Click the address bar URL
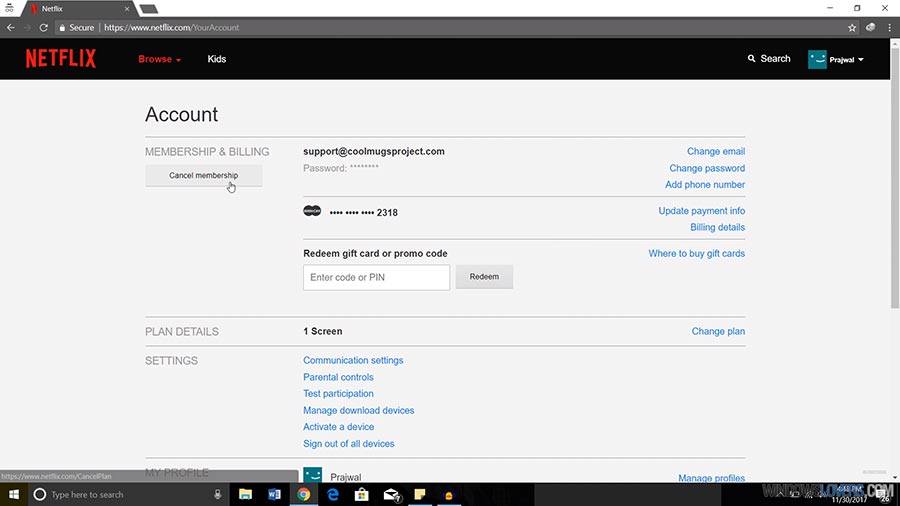The height and width of the screenshot is (506, 900). (172, 28)
